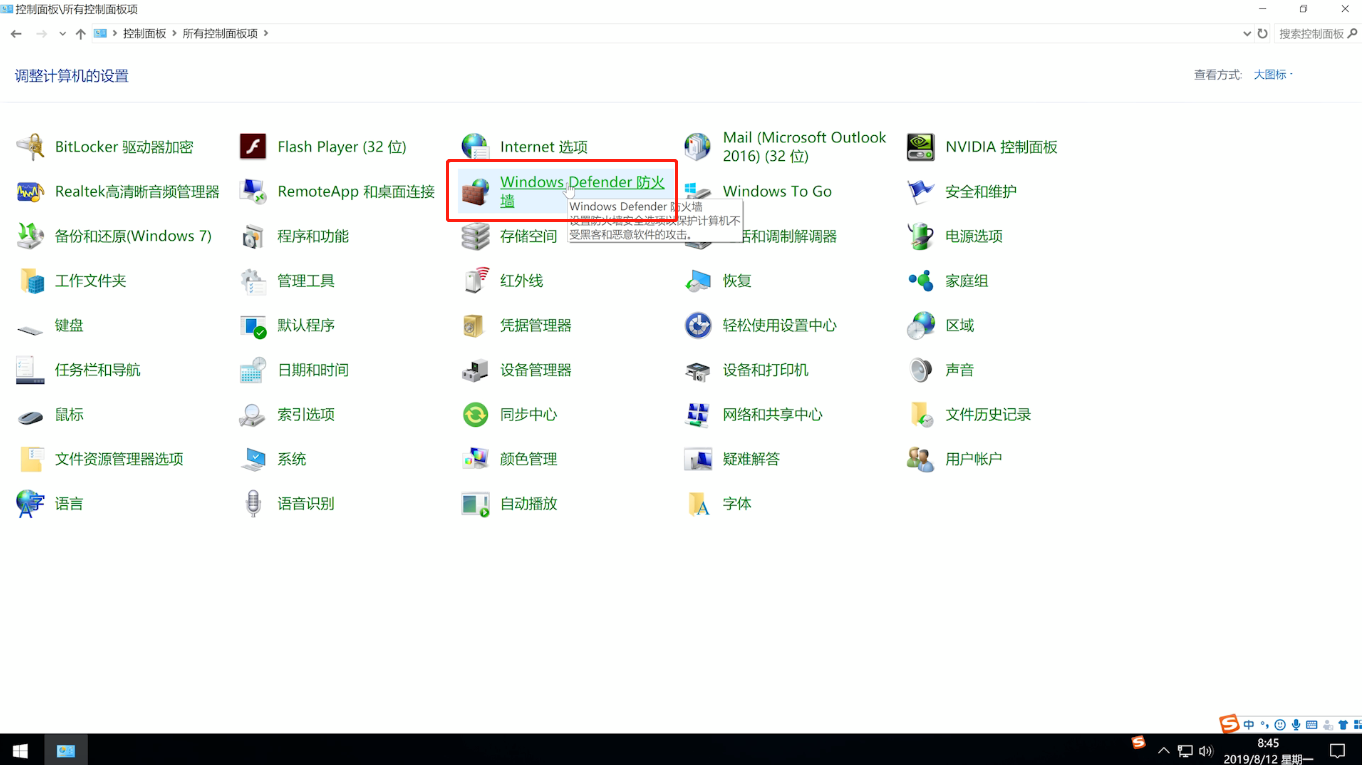Open the Mail (Microsoft Outlook 2016) icon
Viewport: 1362px width, 765px height.
(x=698, y=147)
